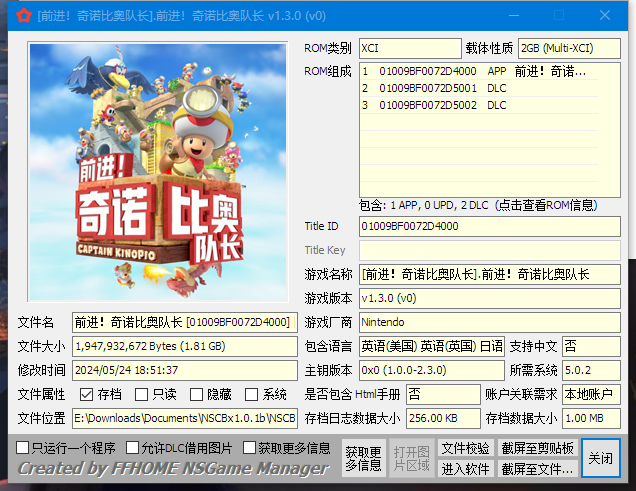Click the 打开图片区域 button

point(411,458)
